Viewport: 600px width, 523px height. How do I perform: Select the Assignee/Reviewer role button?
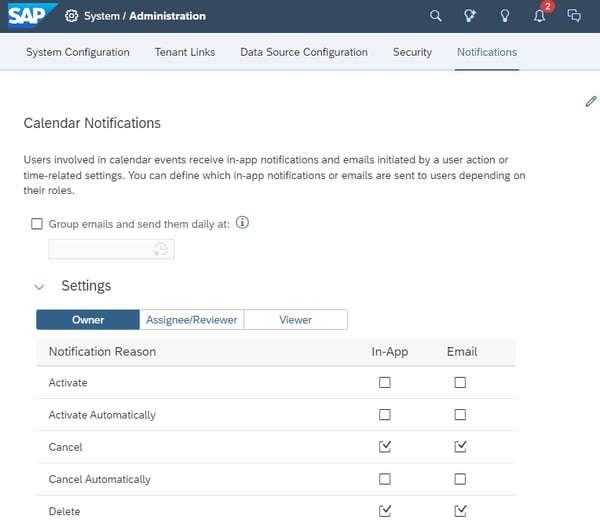192,319
